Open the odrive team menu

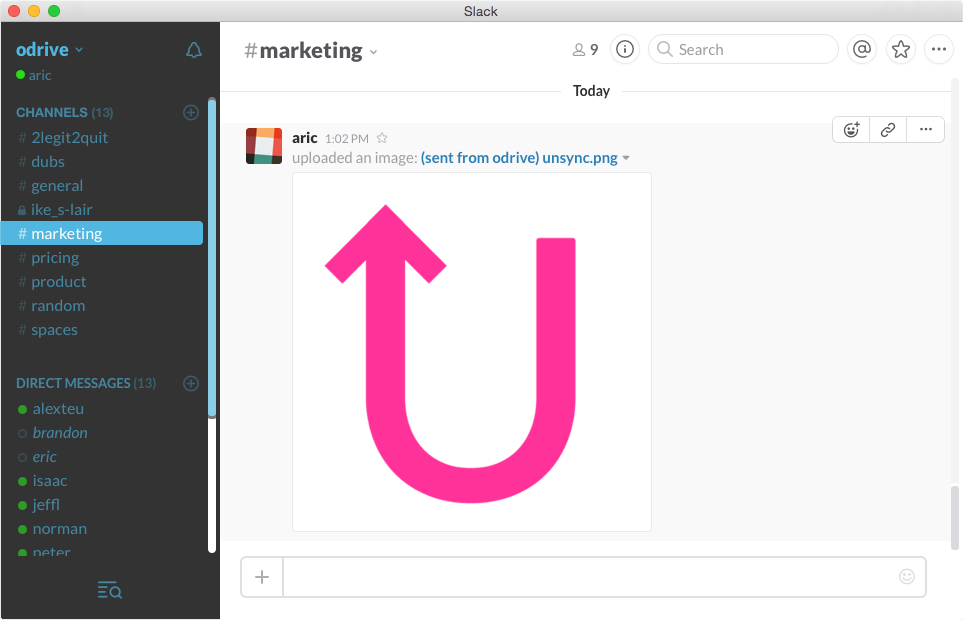[50, 50]
